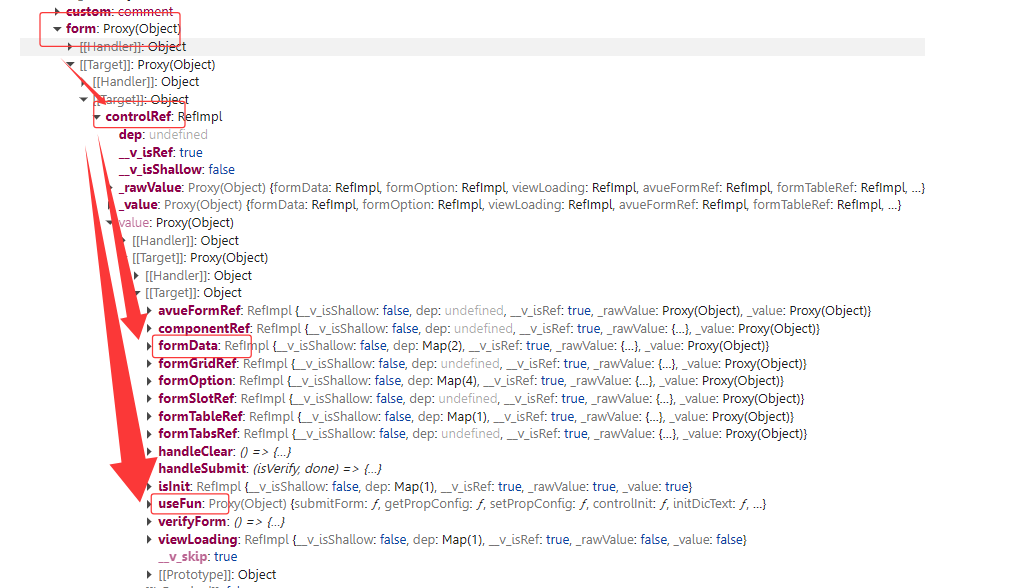Expand the isInit RefImpl entry

pyautogui.click(x=149, y=487)
